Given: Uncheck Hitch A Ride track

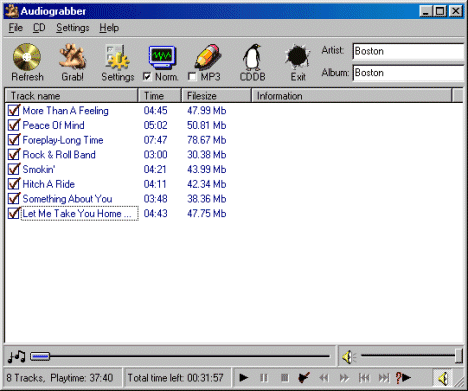Looking at the screenshot, I should 14,183.
